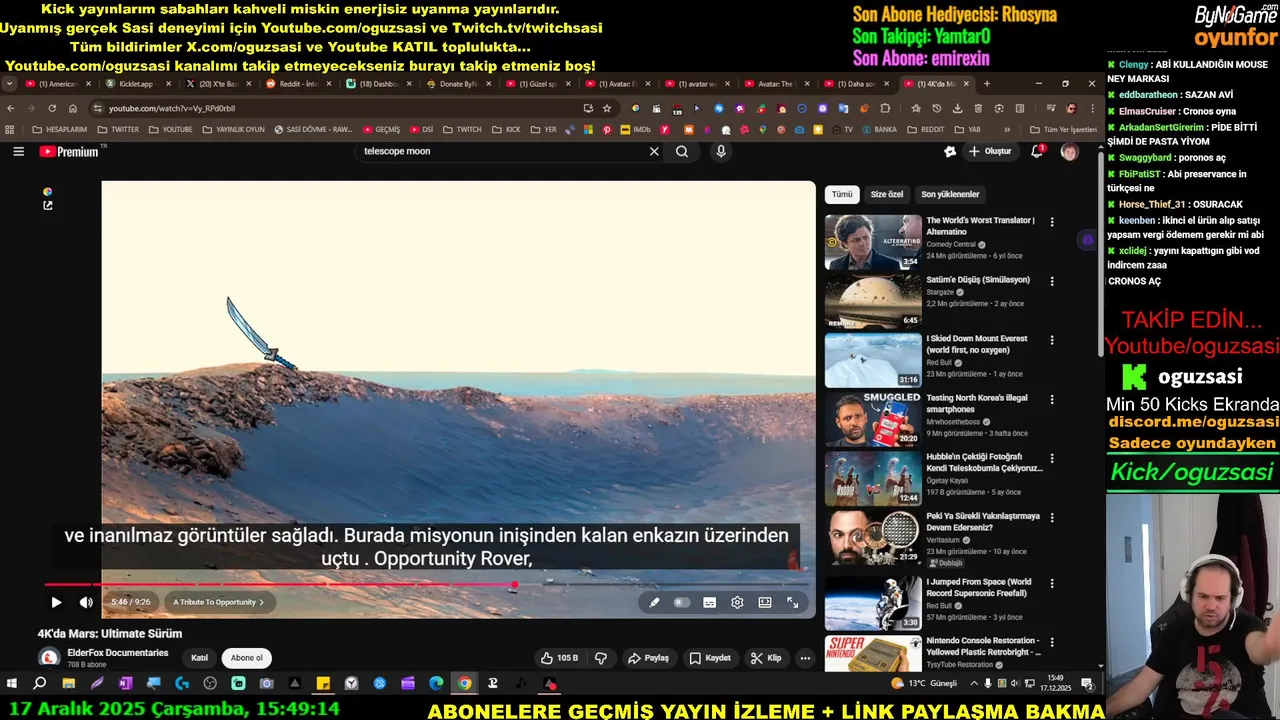Clear the search box text

[654, 151]
